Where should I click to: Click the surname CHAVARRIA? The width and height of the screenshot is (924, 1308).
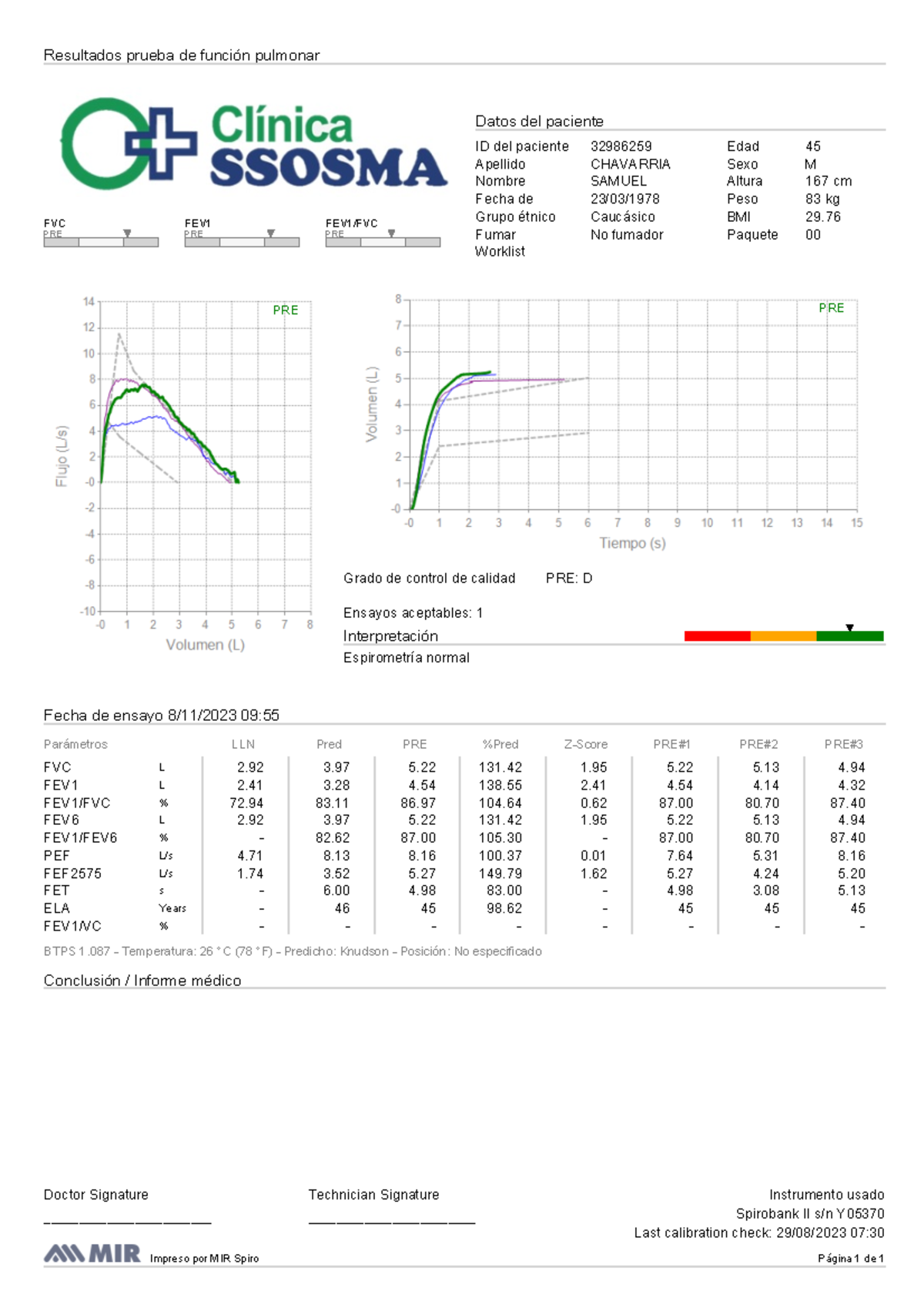[x=630, y=164]
